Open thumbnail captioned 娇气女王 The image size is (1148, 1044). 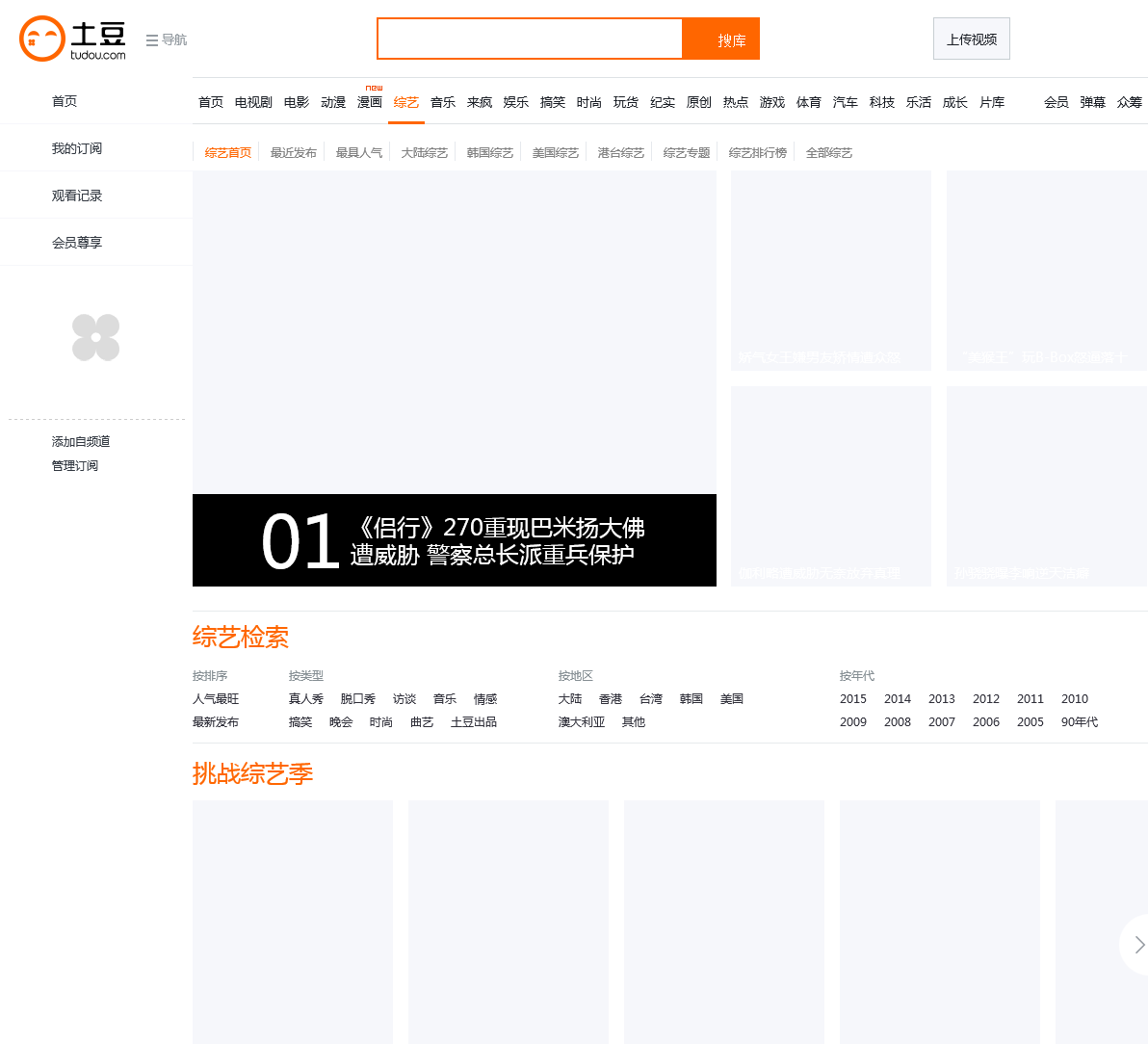[x=831, y=271]
